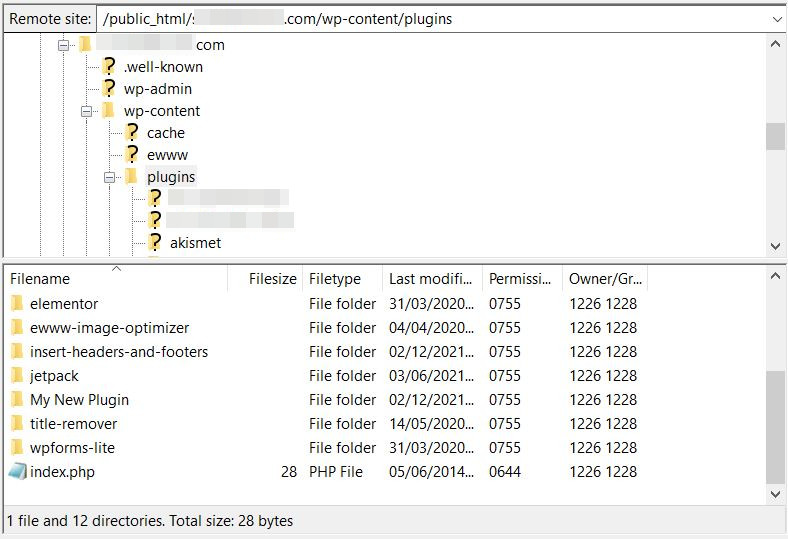Collapse the wp-content tree node

point(87,111)
